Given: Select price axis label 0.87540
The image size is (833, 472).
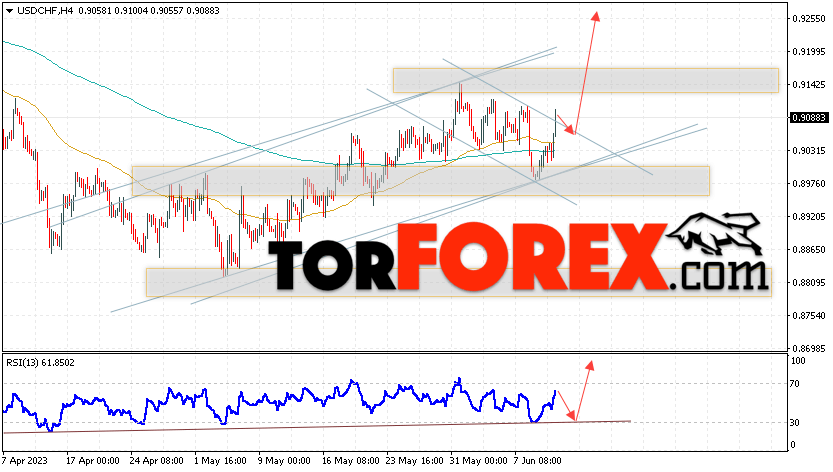Looking at the screenshot, I should coord(809,315).
